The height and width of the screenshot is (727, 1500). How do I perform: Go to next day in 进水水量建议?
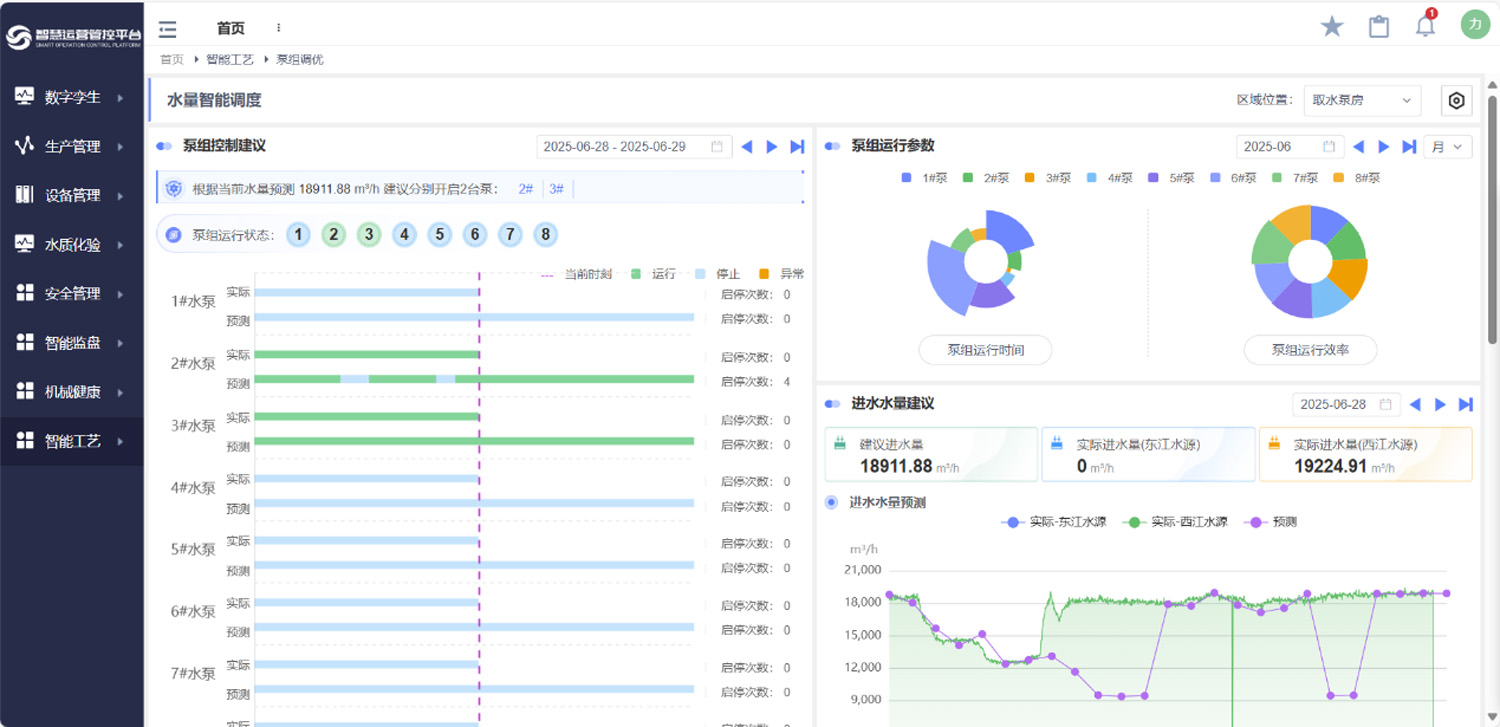tap(1440, 405)
